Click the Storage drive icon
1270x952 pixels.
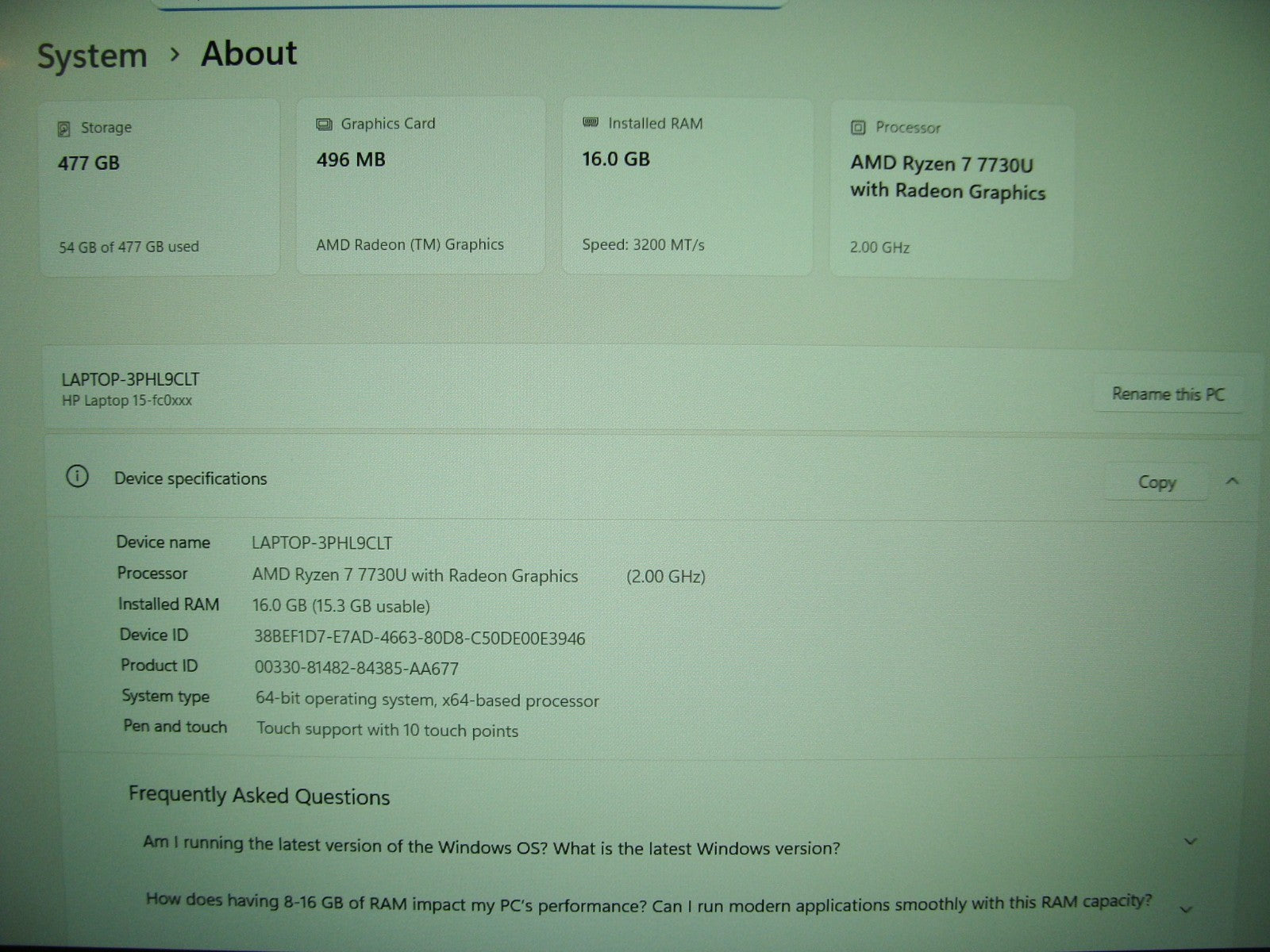[64, 129]
